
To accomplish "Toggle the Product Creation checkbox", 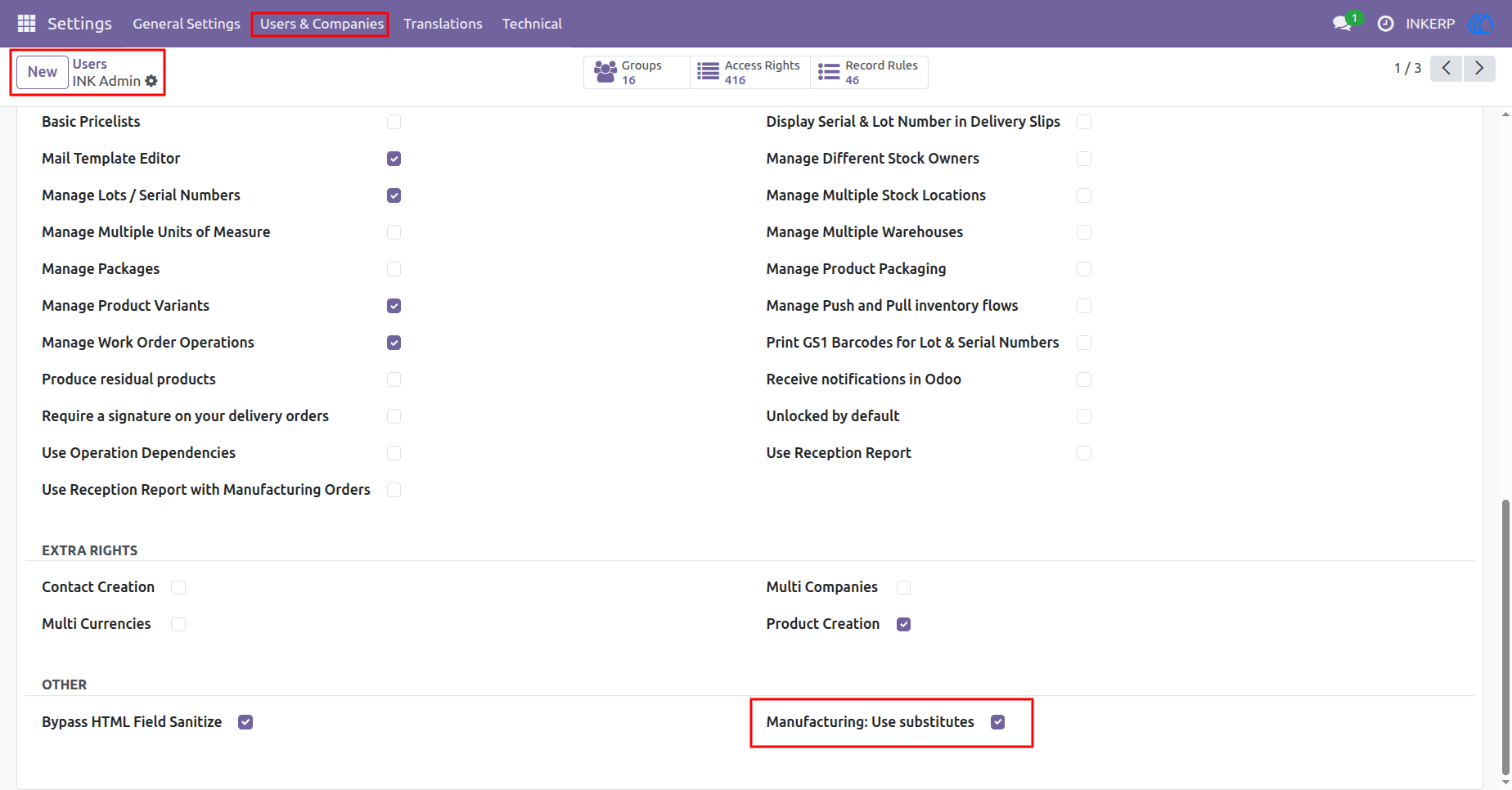I will click(x=904, y=624).
